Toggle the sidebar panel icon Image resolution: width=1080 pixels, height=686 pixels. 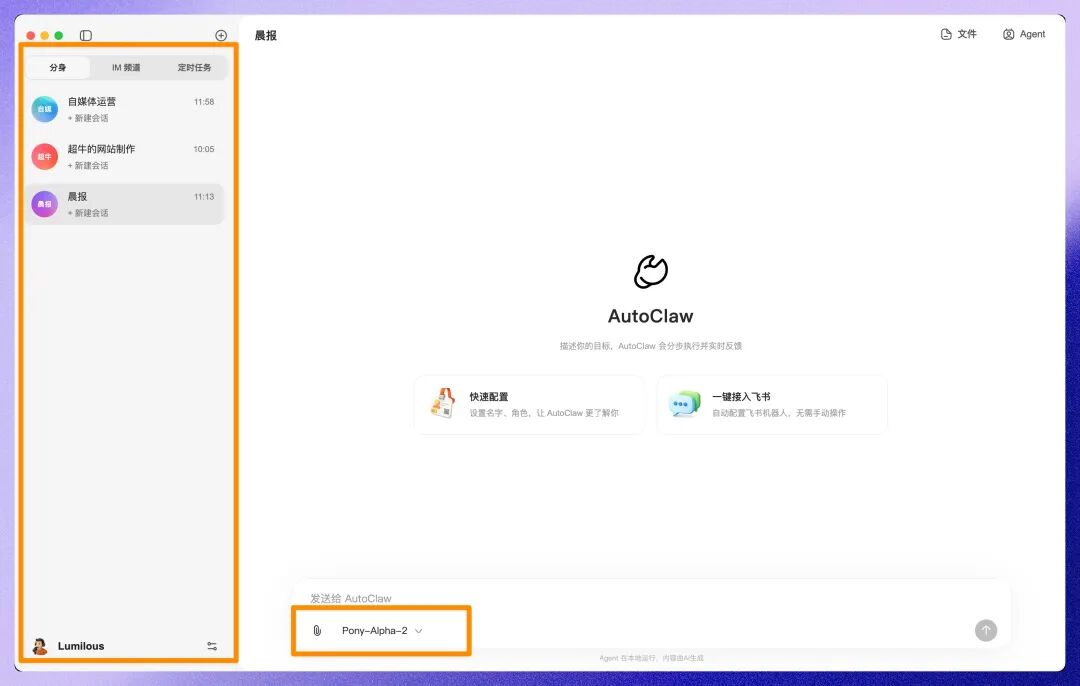click(85, 35)
